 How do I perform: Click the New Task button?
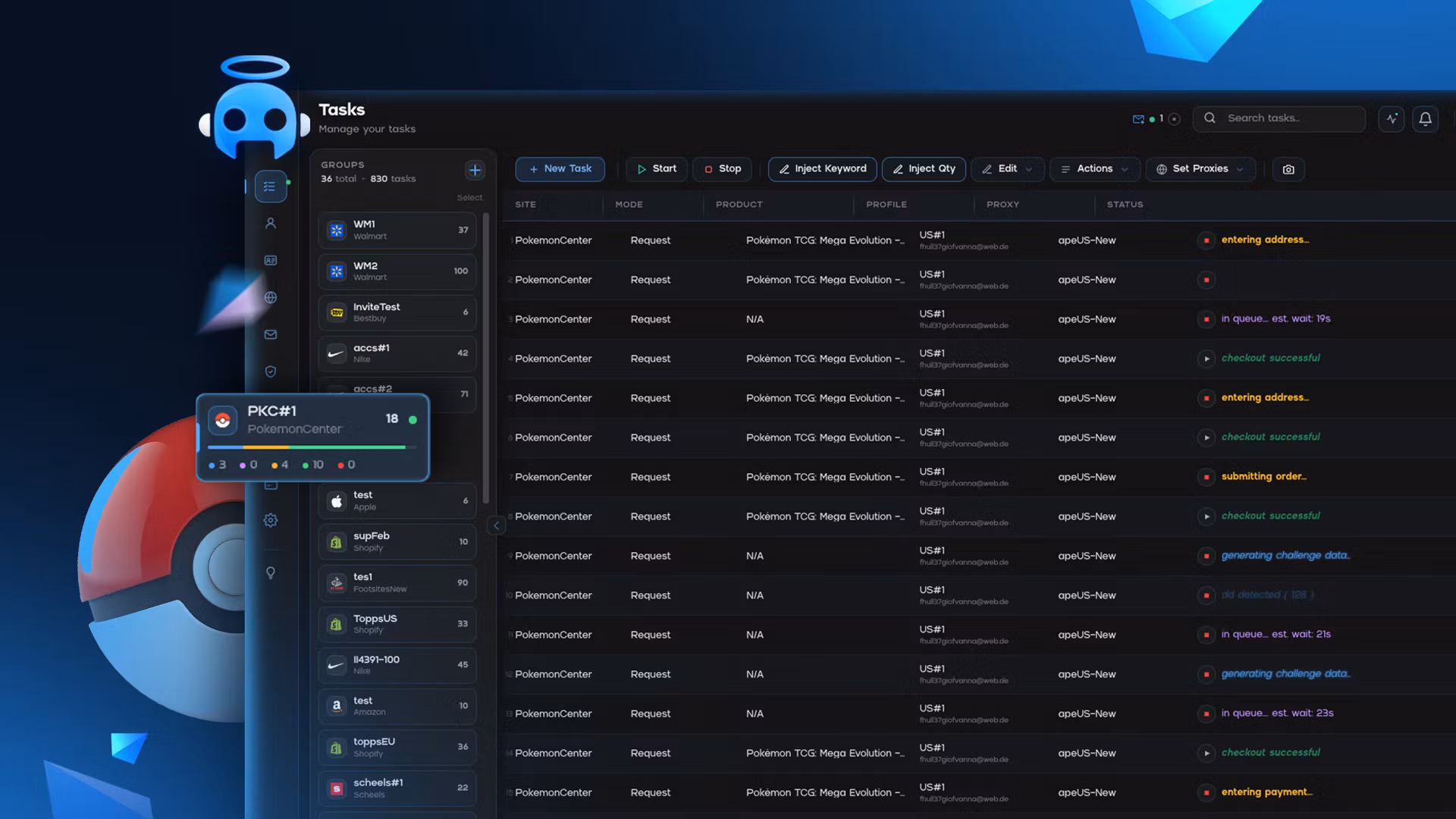[x=560, y=169]
